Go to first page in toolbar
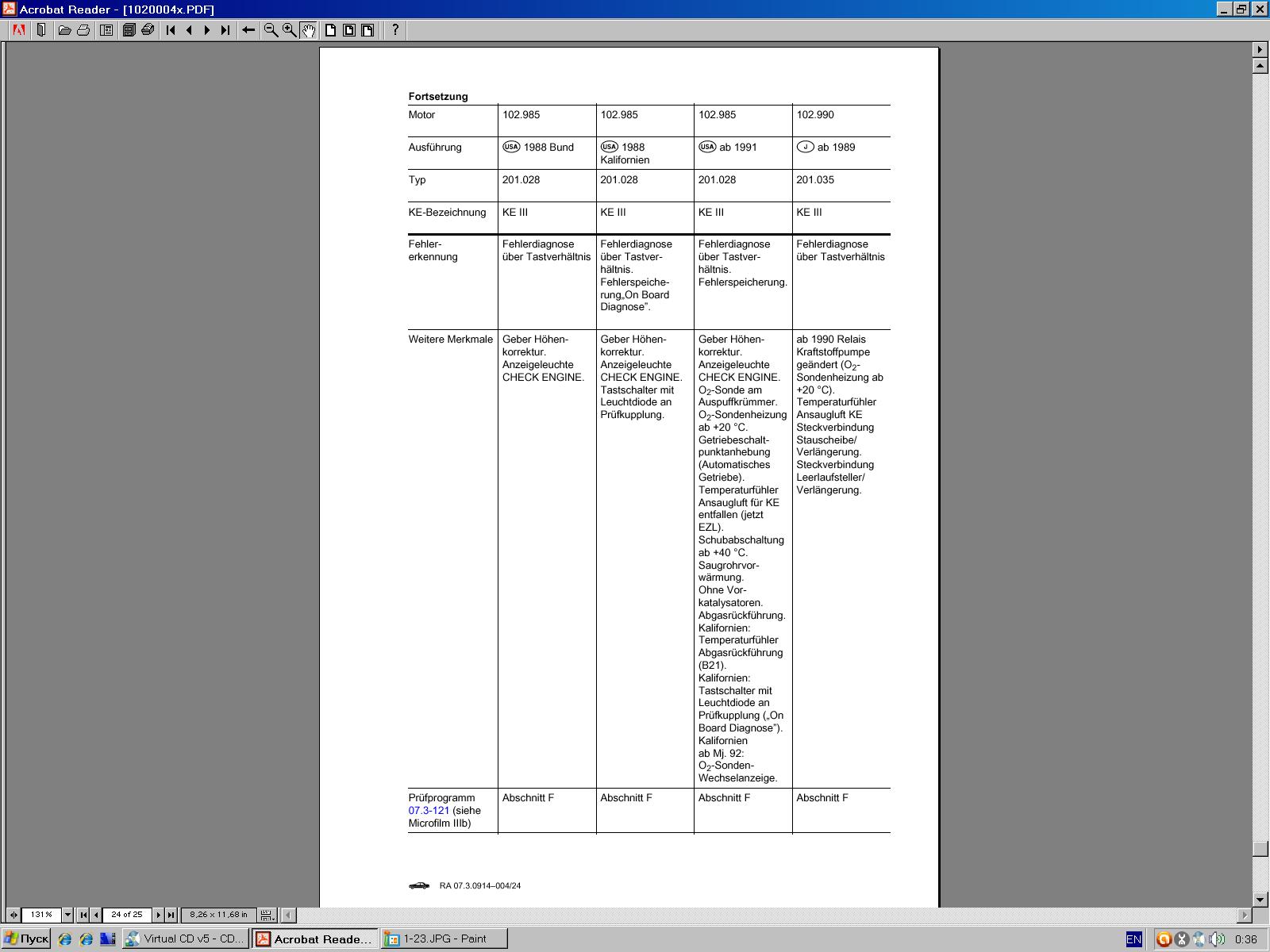This screenshot has width=1270, height=952. click(171, 30)
